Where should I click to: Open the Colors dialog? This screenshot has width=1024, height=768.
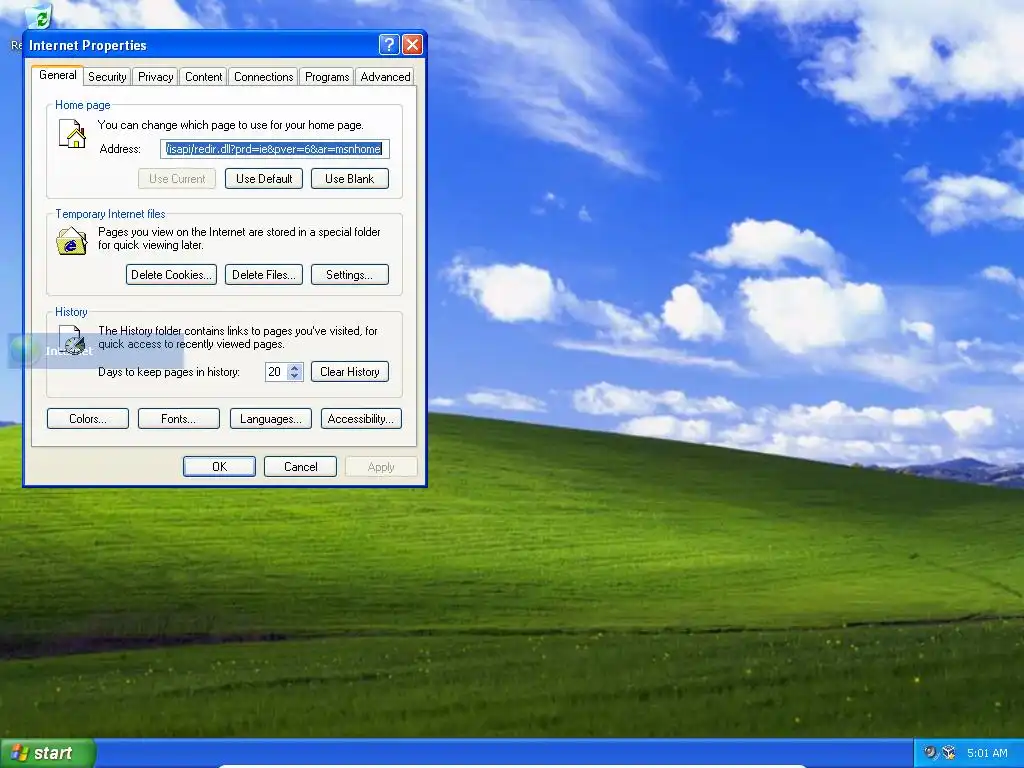click(x=88, y=419)
